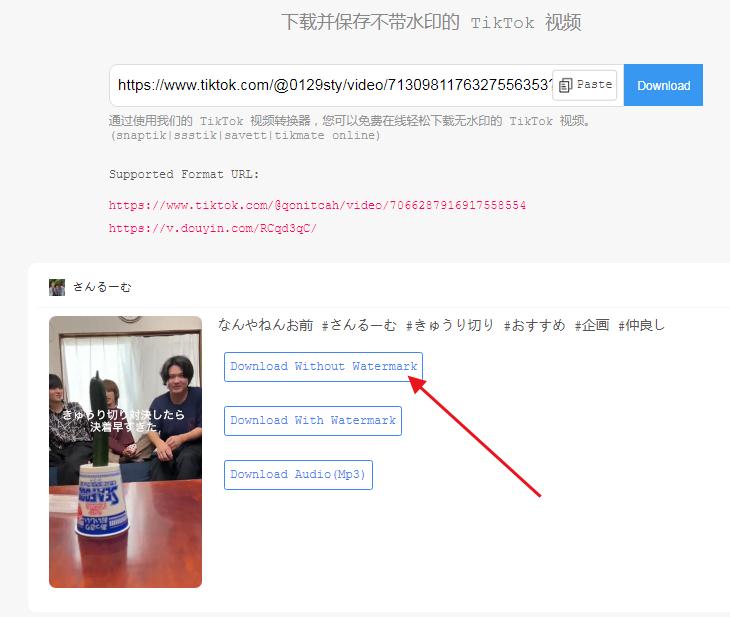Click the snaptik|ssstik|savett|tikmate online text
This screenshot has width=730, height=617.
pos(245,136)
